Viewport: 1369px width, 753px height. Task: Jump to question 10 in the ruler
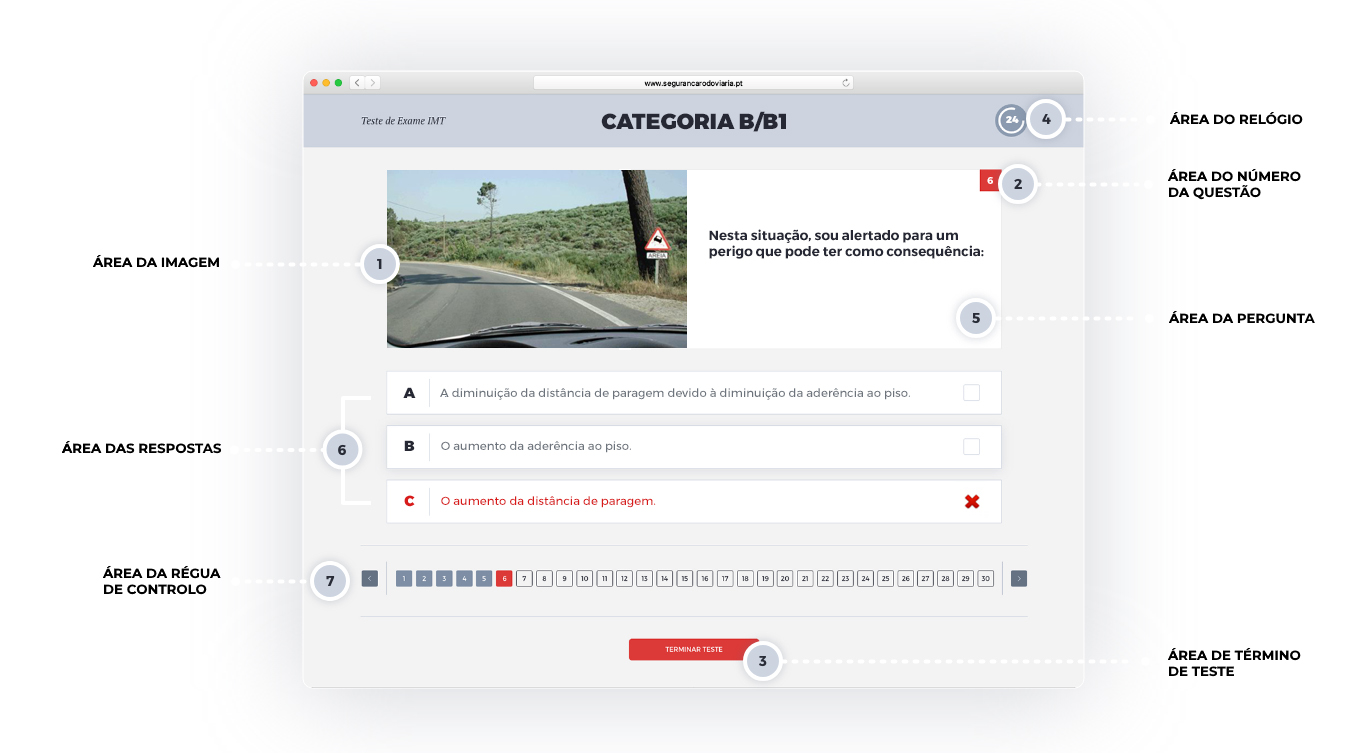pyautogui.click(x=584, y=578)
